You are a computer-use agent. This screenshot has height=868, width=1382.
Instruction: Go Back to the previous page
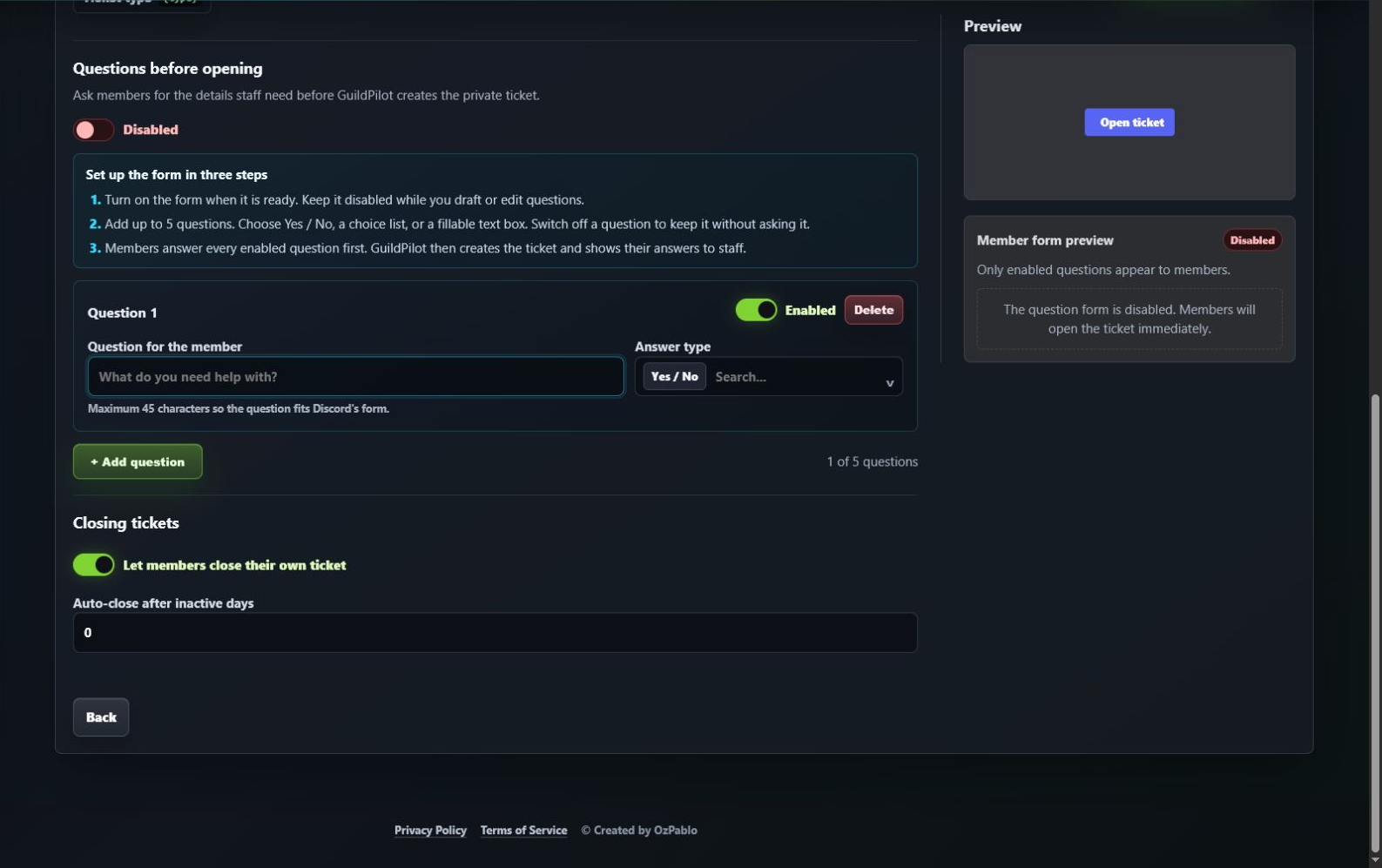tap(101, 717)
